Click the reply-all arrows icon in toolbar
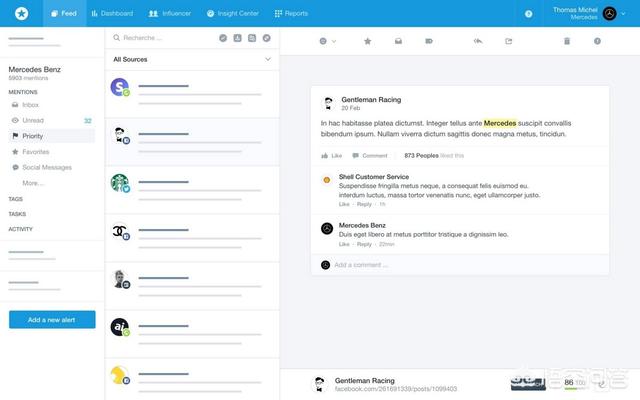Screen dimensions: 640x400 [x=478, y=41]
